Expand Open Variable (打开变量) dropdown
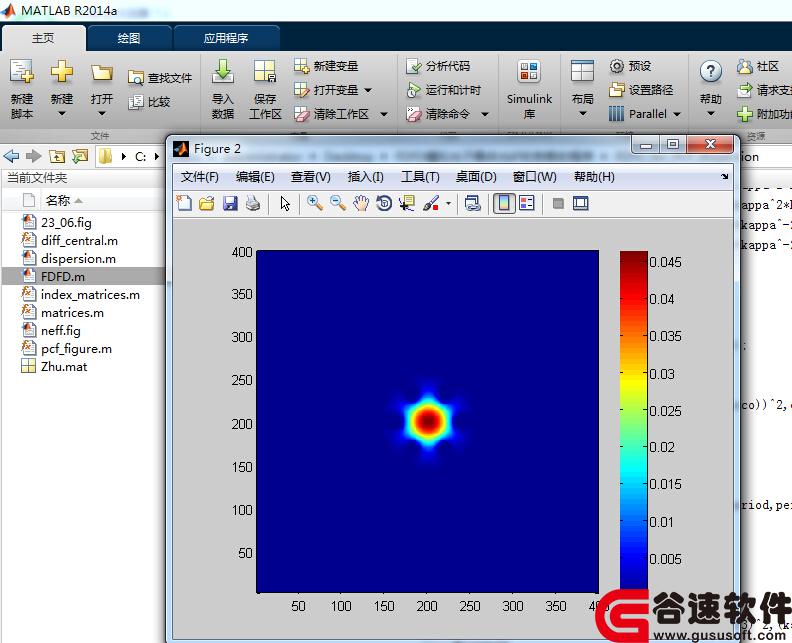Screen dimensions: 792x643 [368, 90]
